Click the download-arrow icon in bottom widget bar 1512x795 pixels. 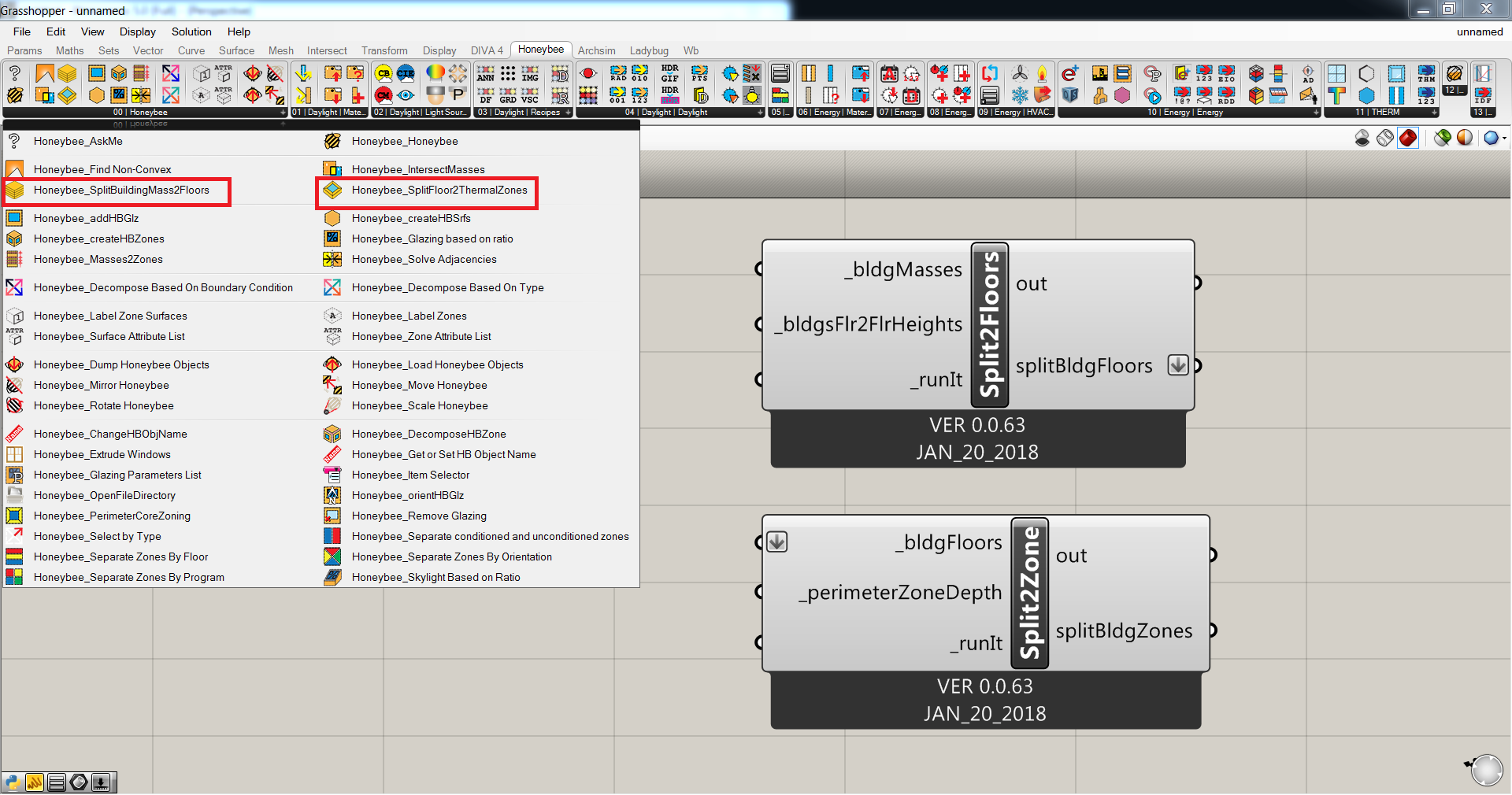click(x=101, y=782)
